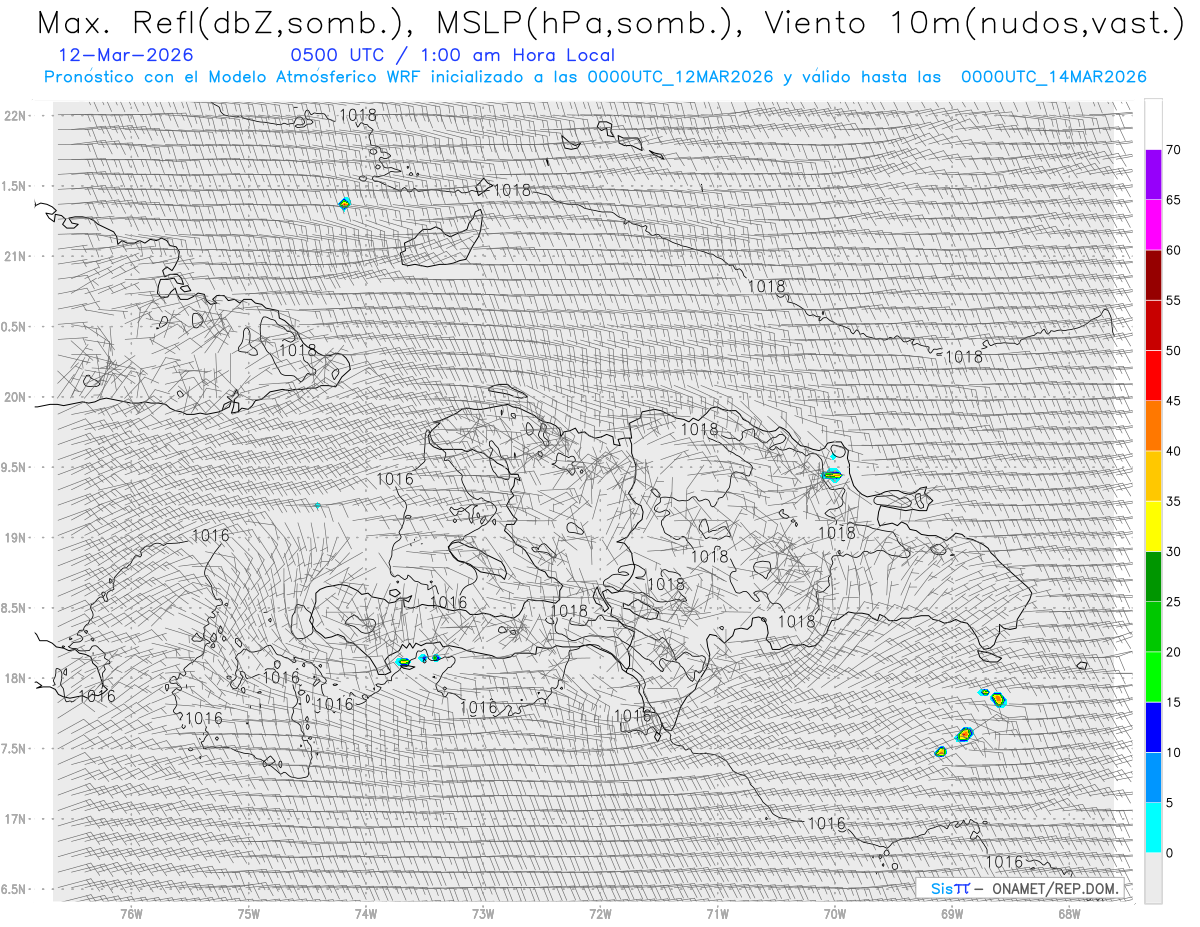The width and height of the screenshot is (1200, 927).
Task: Click the "12-Mar-2026" date text
Action: (126, 55)
